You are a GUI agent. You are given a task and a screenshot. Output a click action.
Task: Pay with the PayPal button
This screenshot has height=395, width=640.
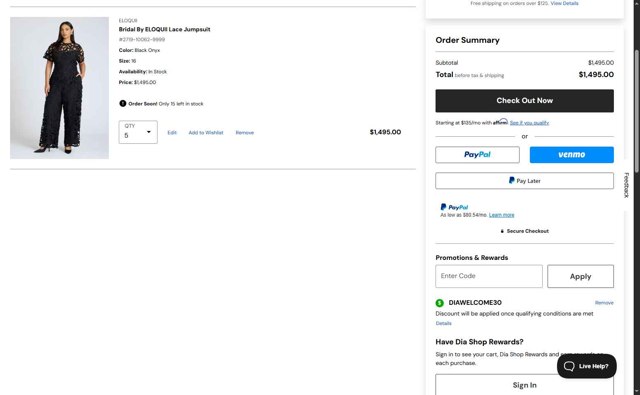pos(477,155)
